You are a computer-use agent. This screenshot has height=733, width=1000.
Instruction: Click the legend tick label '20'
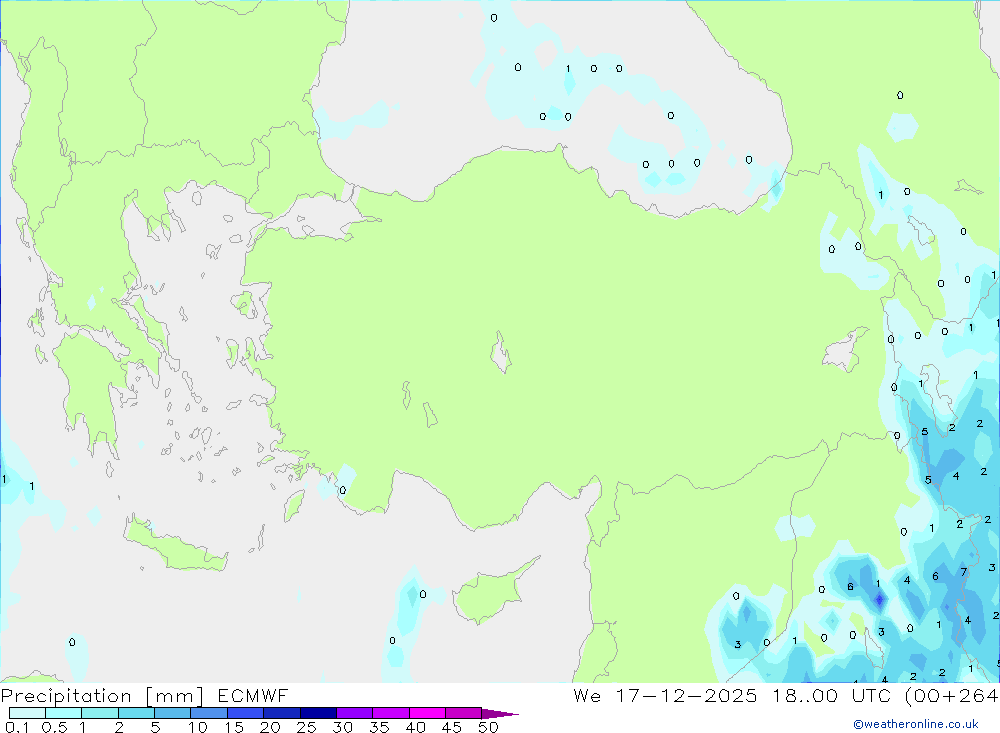tap(270, 727)
